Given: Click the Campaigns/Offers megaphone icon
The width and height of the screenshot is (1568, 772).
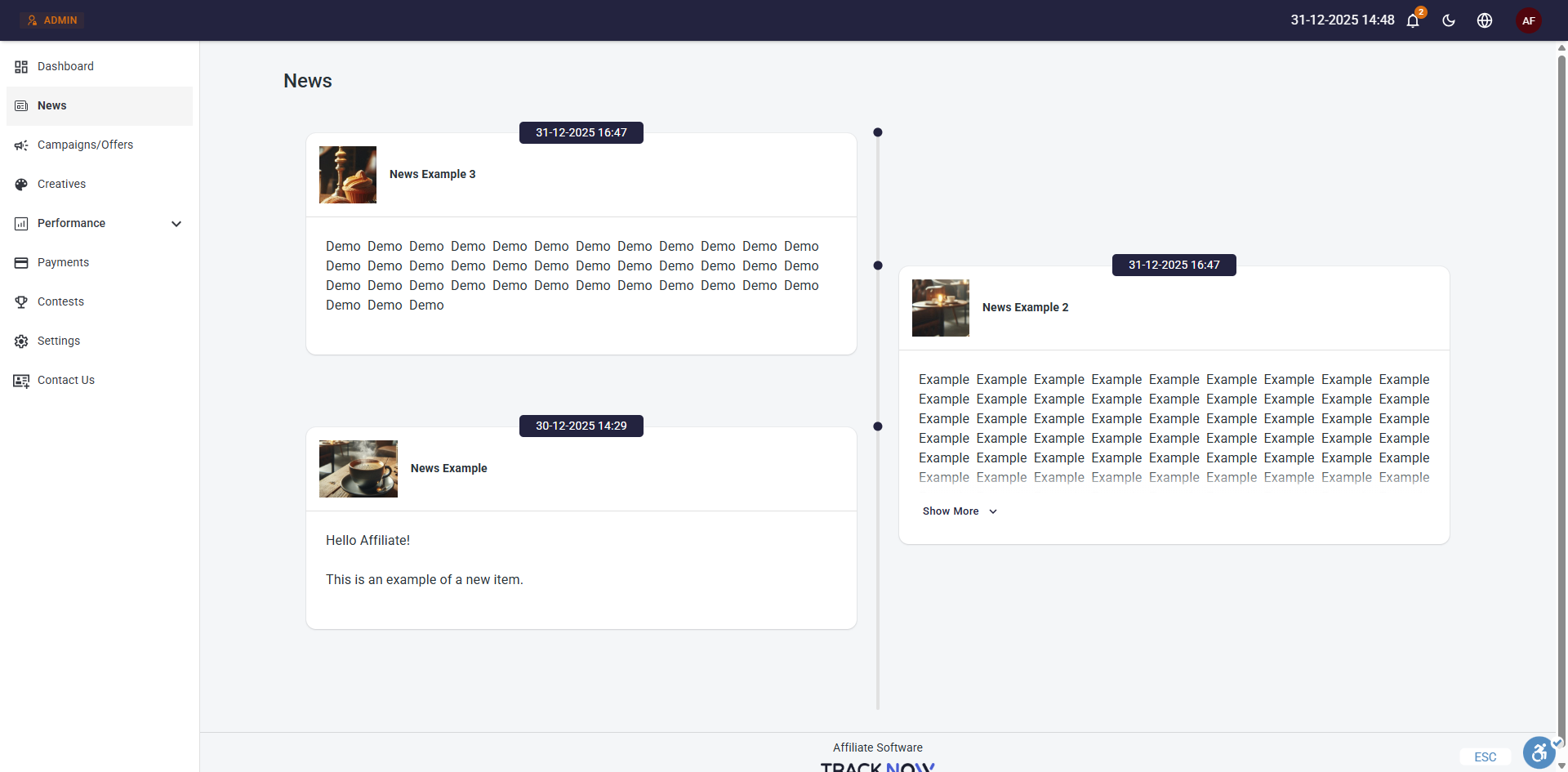Looking at the screenshot, I should click(x=21, y=145).
